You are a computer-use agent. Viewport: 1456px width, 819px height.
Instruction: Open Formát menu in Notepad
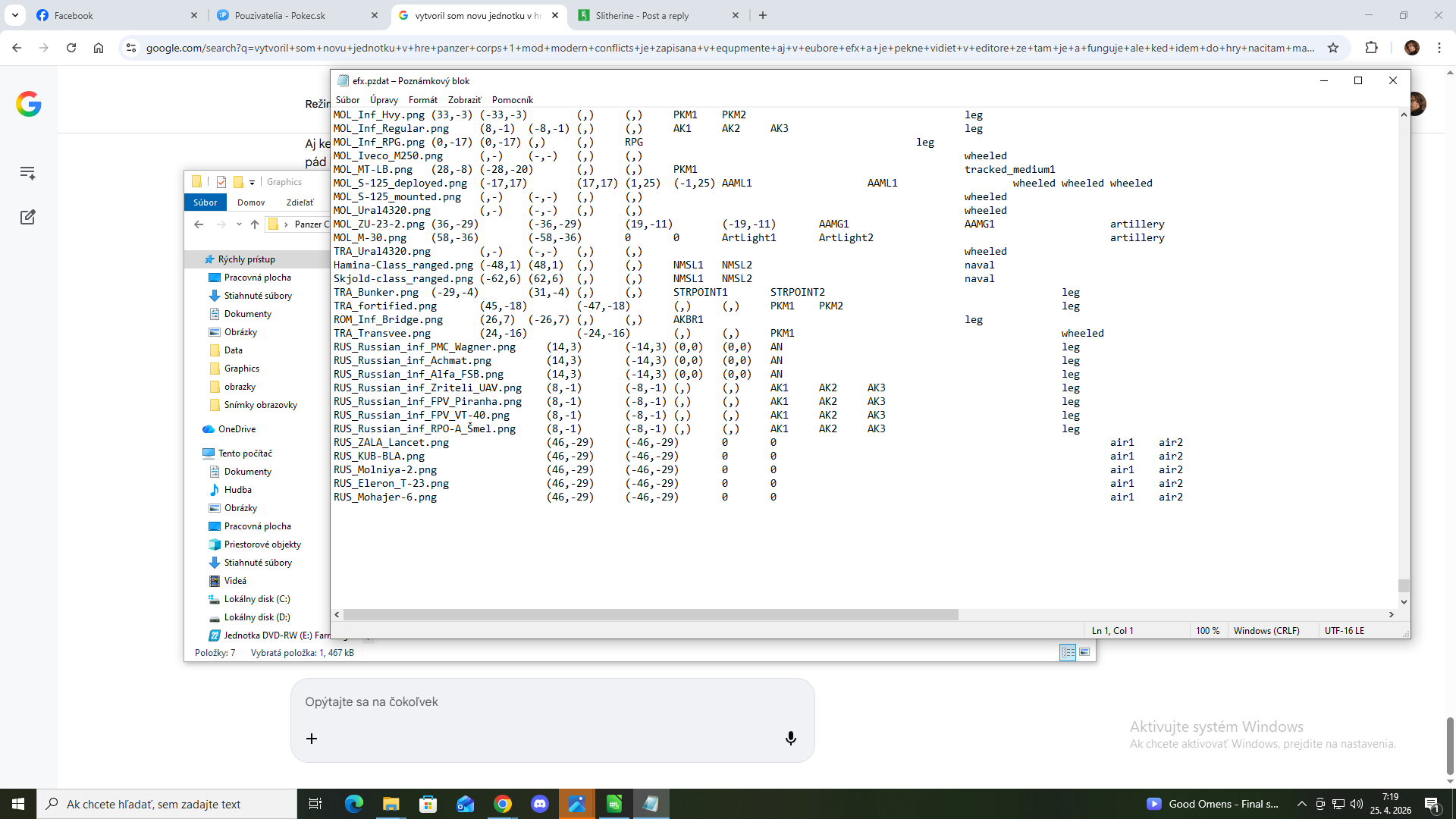(422, 99)
